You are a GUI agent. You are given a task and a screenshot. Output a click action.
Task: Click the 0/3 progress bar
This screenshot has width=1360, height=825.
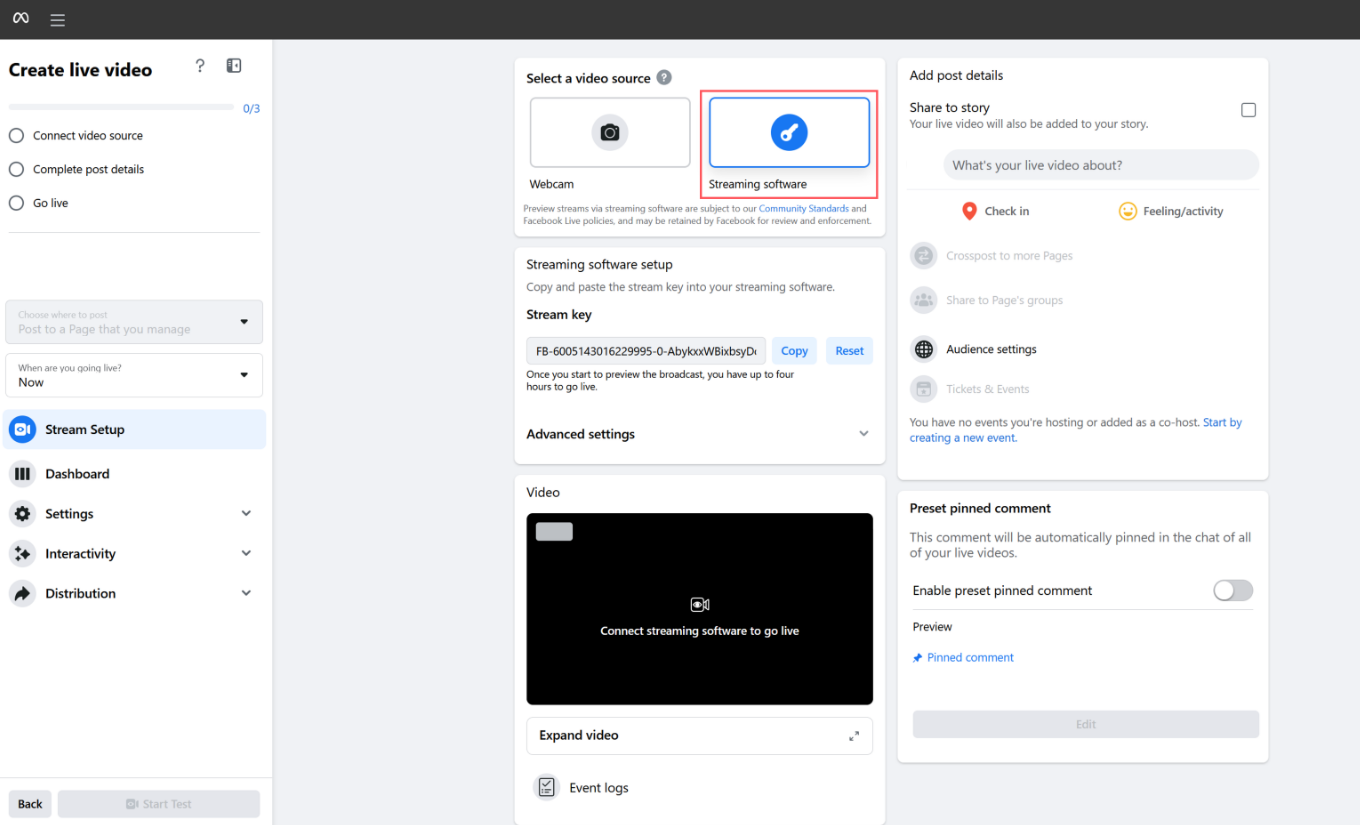tap(120, 106)
